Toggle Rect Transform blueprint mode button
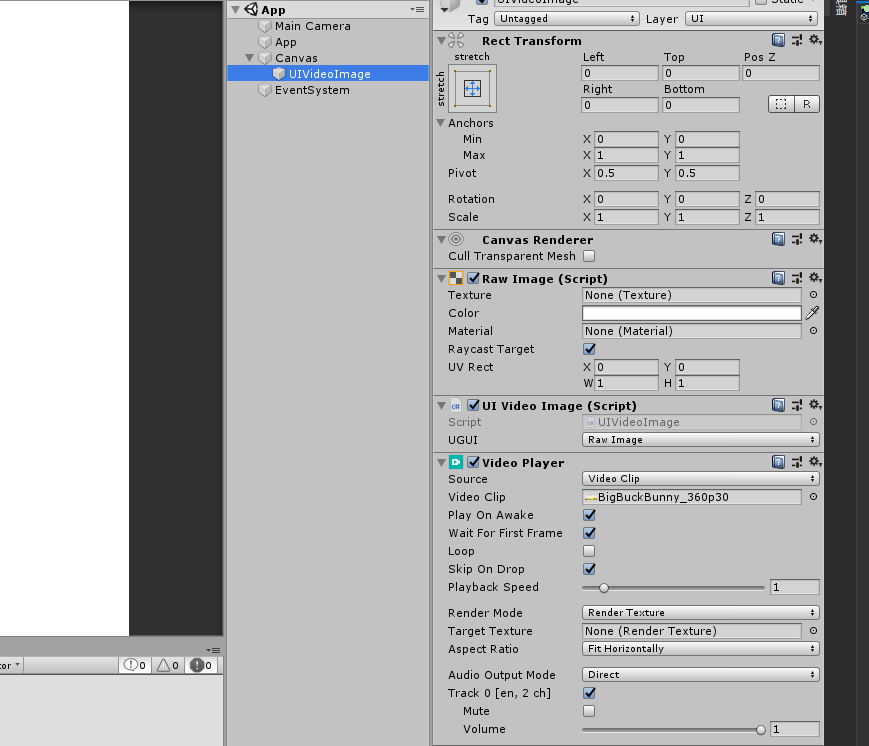This screenshot has height=746, width=869. [x=781, y=104]
